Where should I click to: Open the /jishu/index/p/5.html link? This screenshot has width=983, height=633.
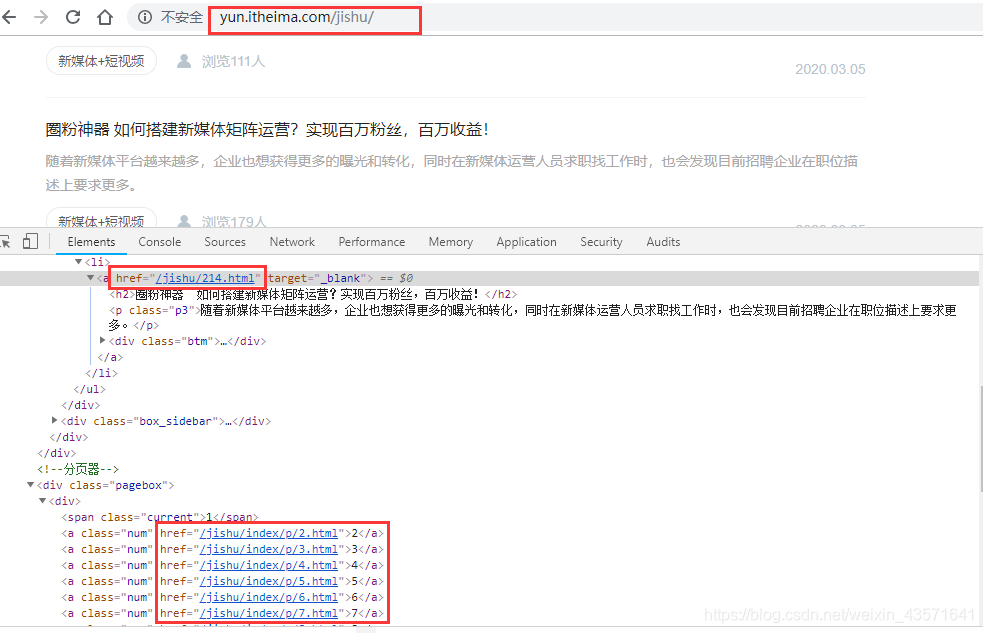(269, 582)
